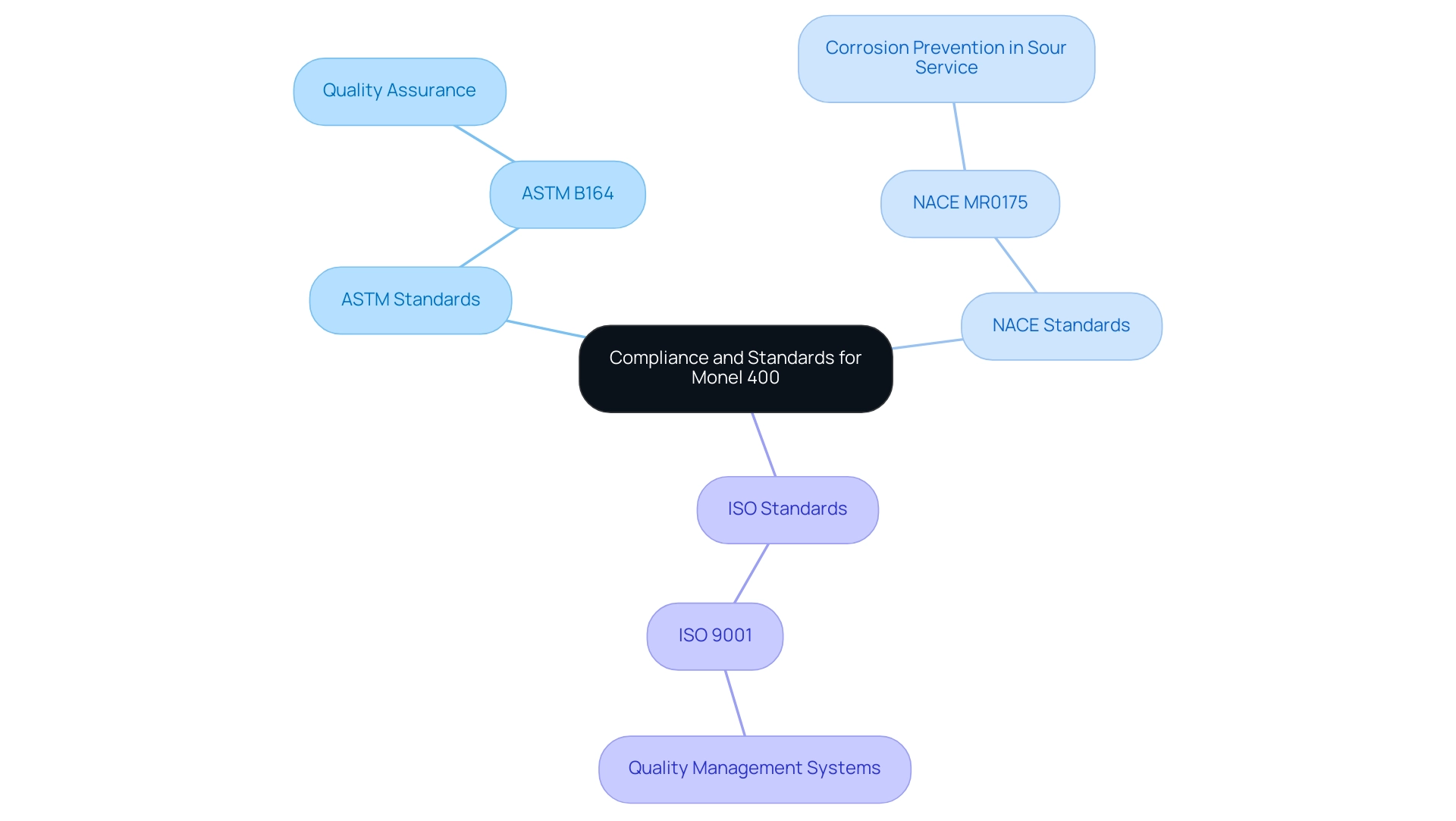Select the ISO Standards branch node
This screenshot has height=821, width=1456.
click(788, 509)
